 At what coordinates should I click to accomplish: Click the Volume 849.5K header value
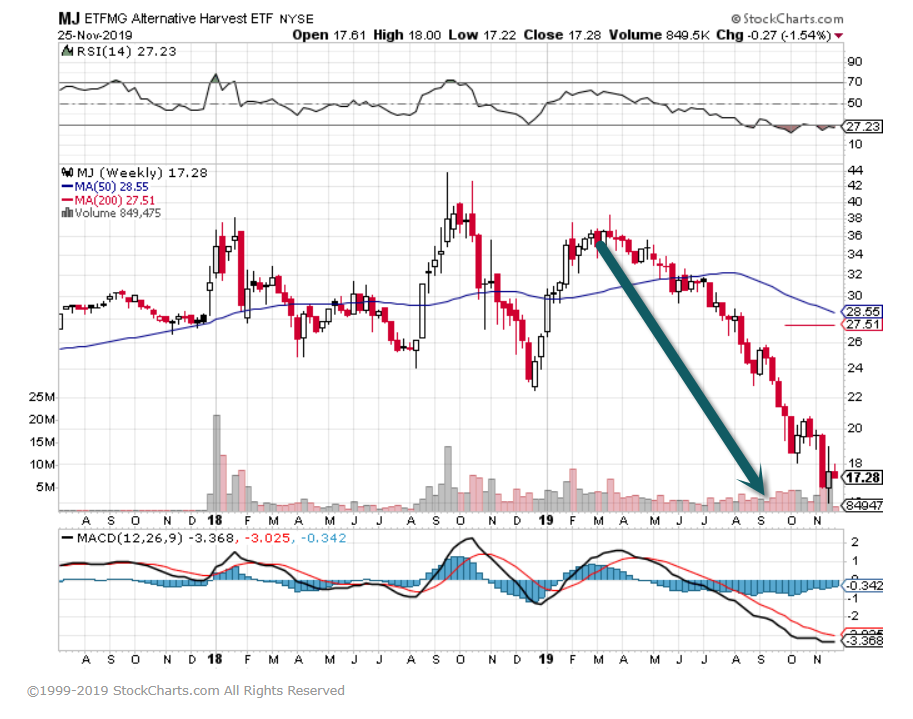(x=659, y=35)
